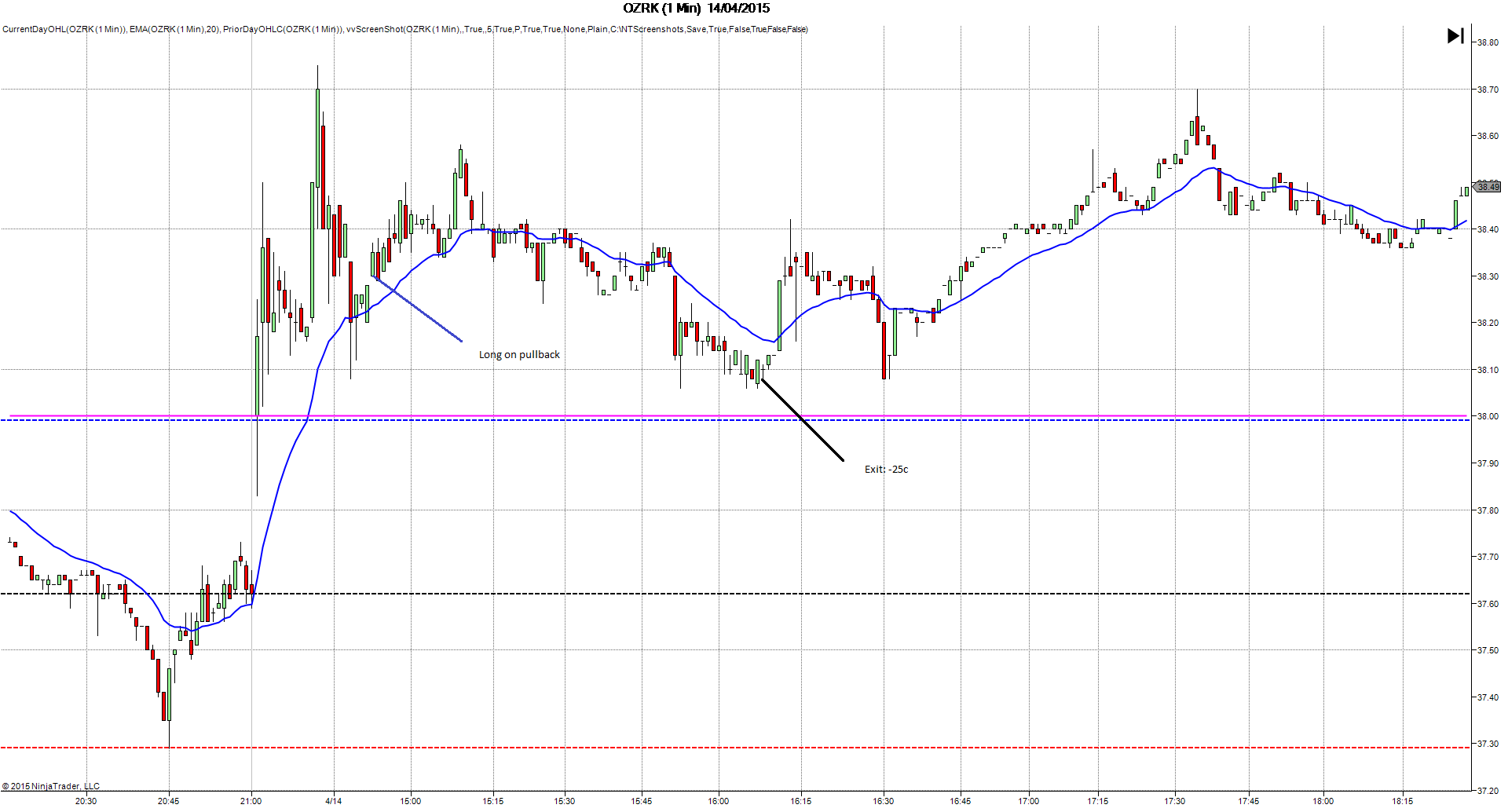Image resolution: width=1508 pixels, height=812 pixels.
Task: Click the 17:45 time axis label
Action: click(1249, 801)
